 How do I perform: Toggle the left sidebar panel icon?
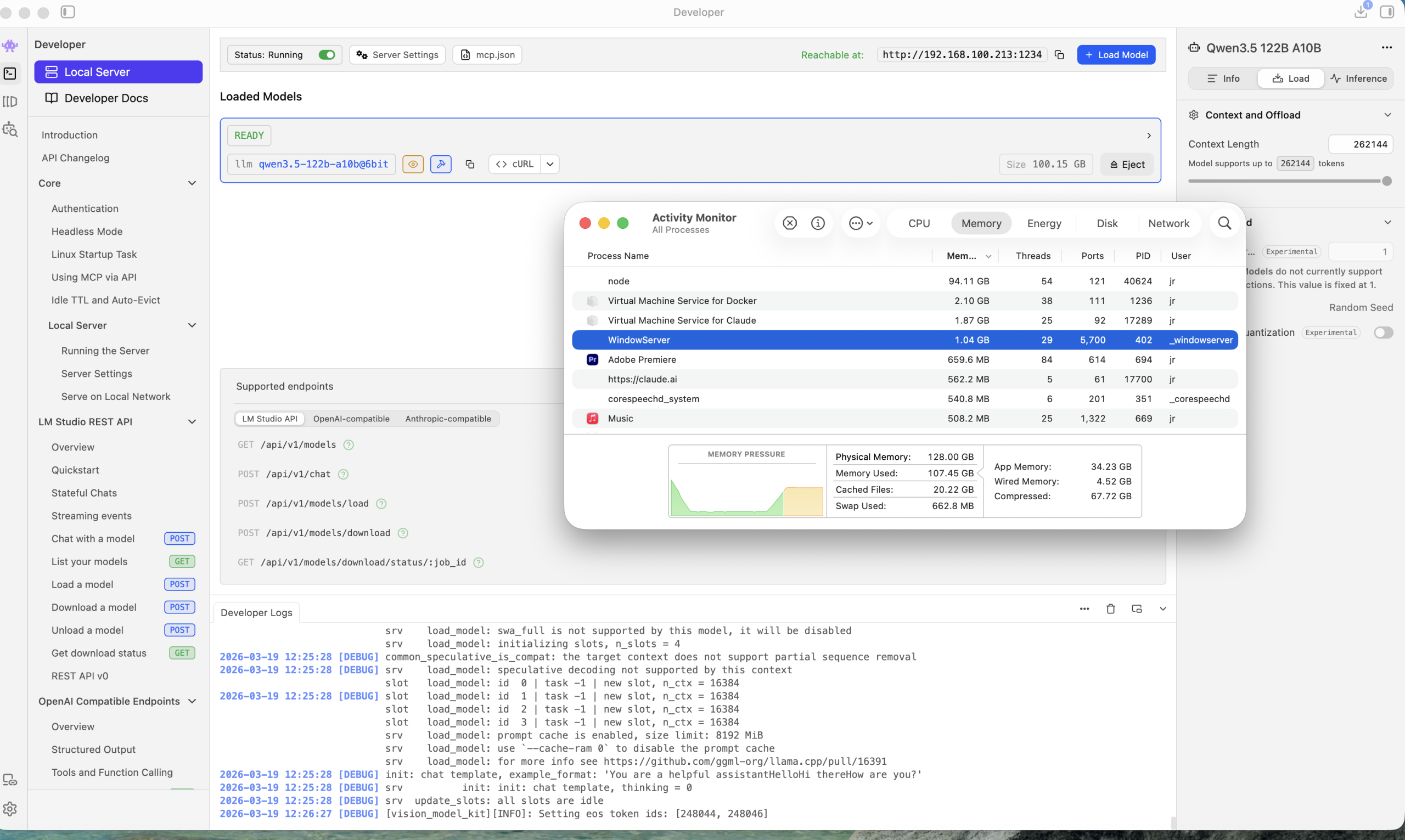[x=68, y=12]
